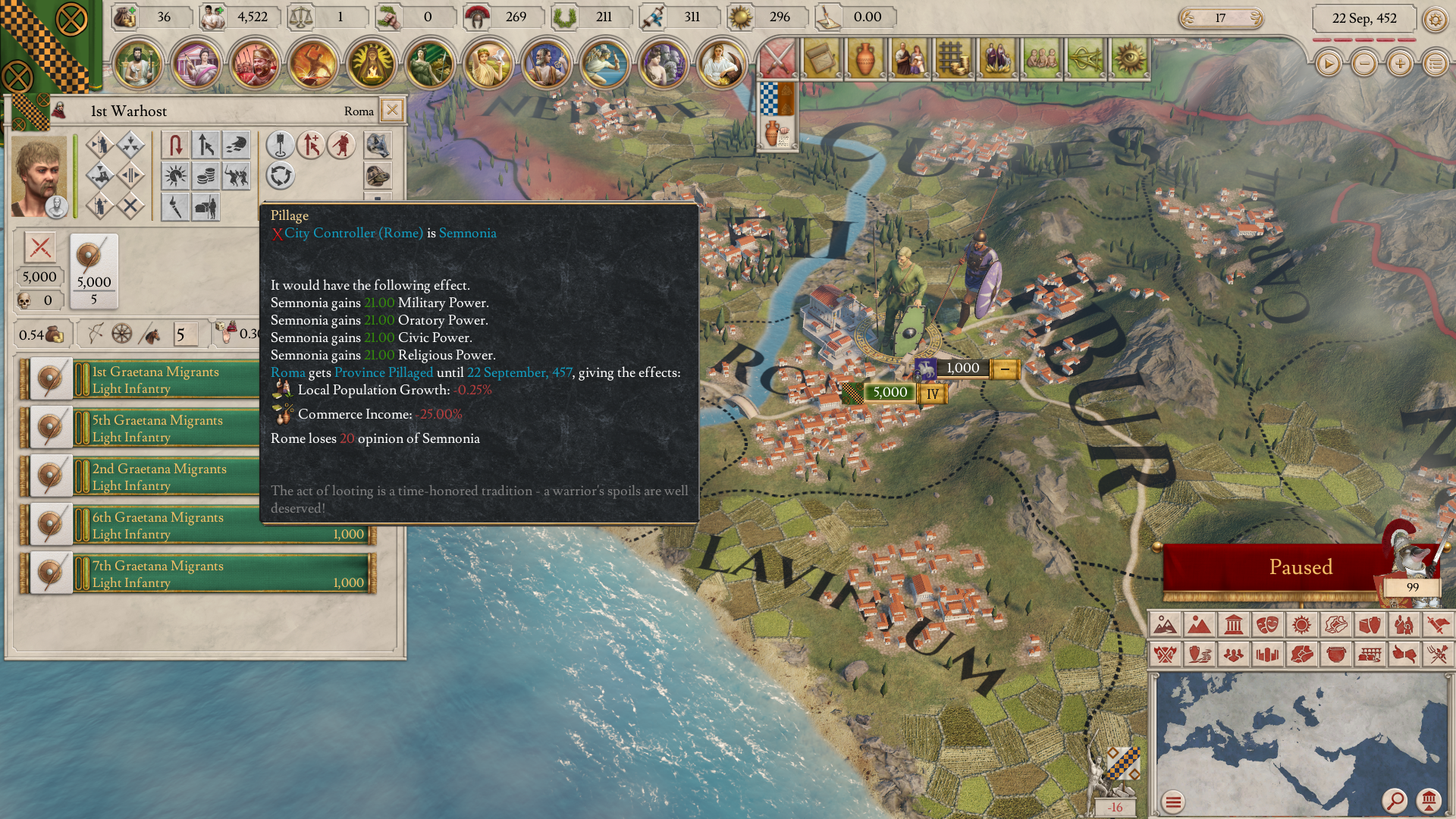Open the family alert icon
The height and width of the screenshot is (819, 1456).
click(909, 58)
